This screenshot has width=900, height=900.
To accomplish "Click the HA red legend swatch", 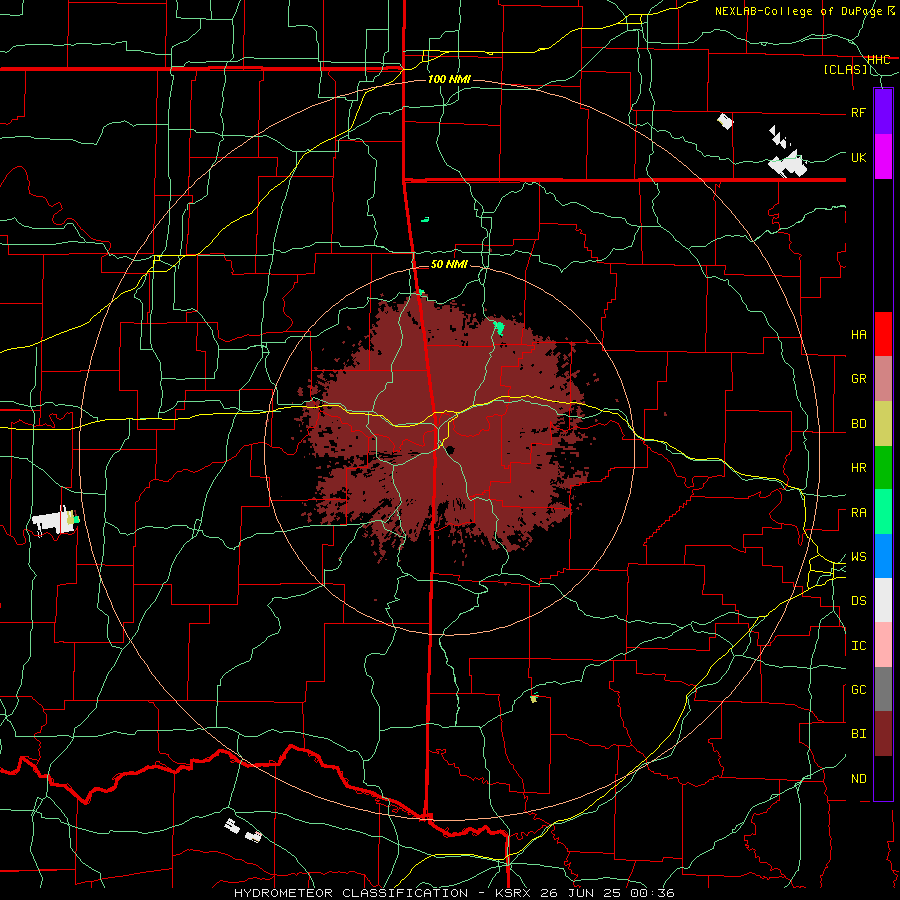I will click(883, 334).
